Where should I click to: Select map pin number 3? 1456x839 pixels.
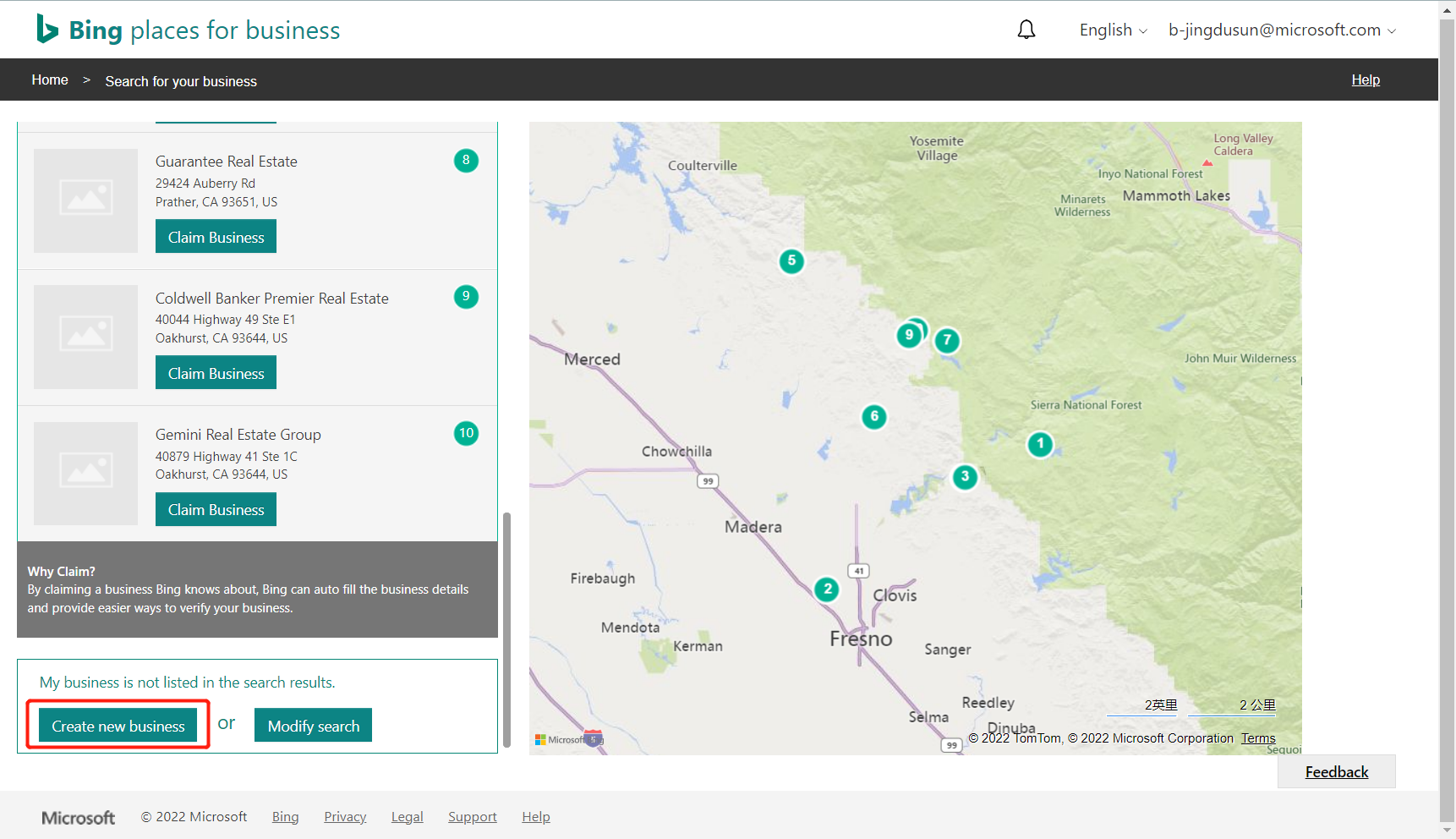pyautogui.click(x=965, y=477)
